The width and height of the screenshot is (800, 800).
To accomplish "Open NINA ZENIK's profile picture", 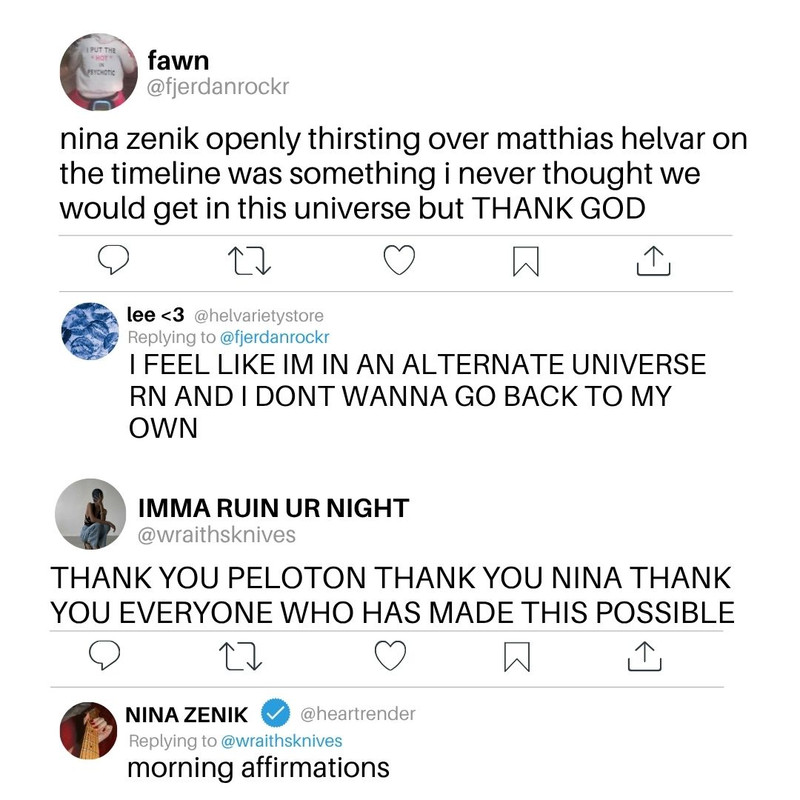I will tap(88, 731).
